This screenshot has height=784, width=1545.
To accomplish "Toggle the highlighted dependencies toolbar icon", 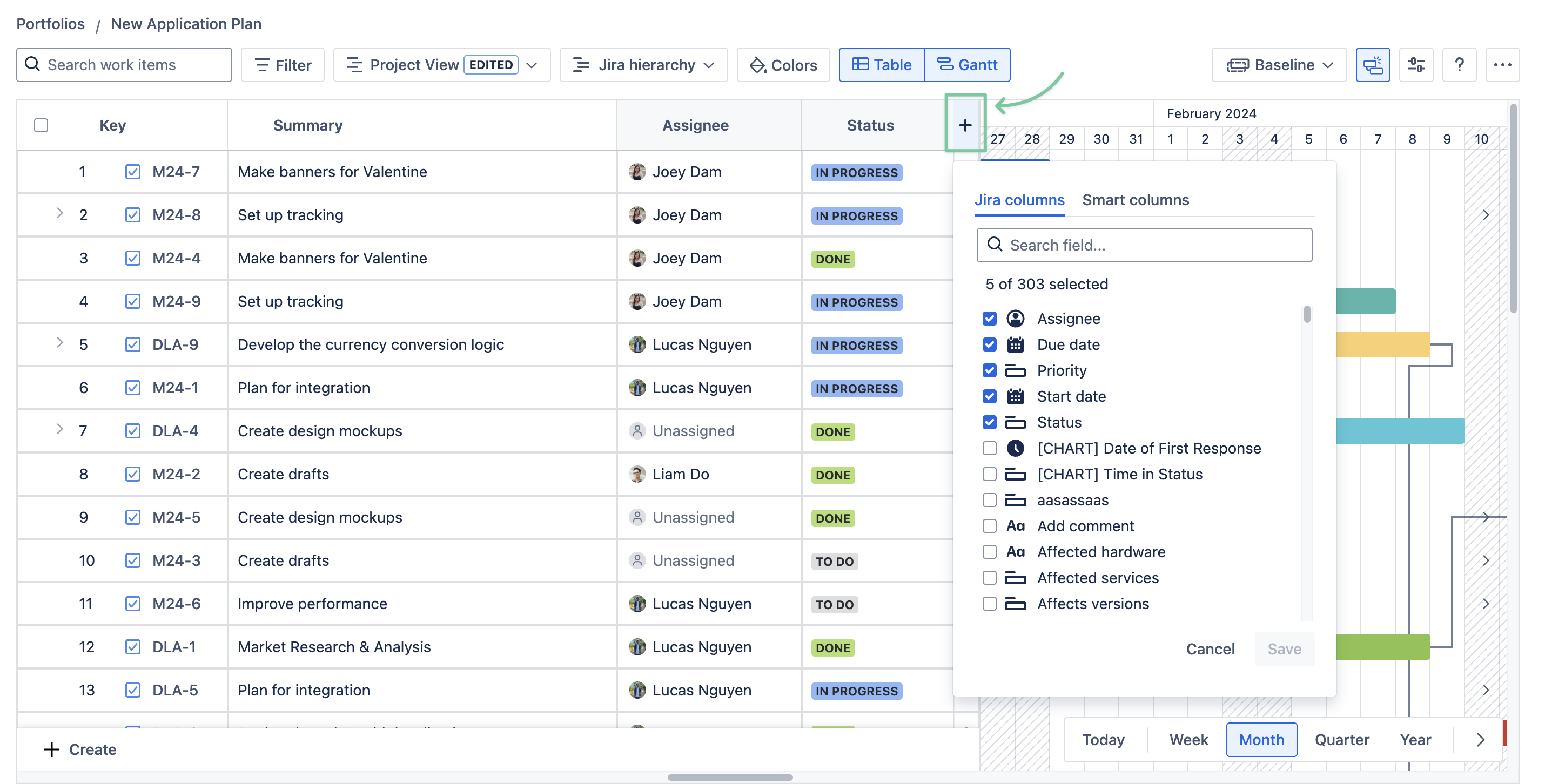I will [x=1372, y=65].
